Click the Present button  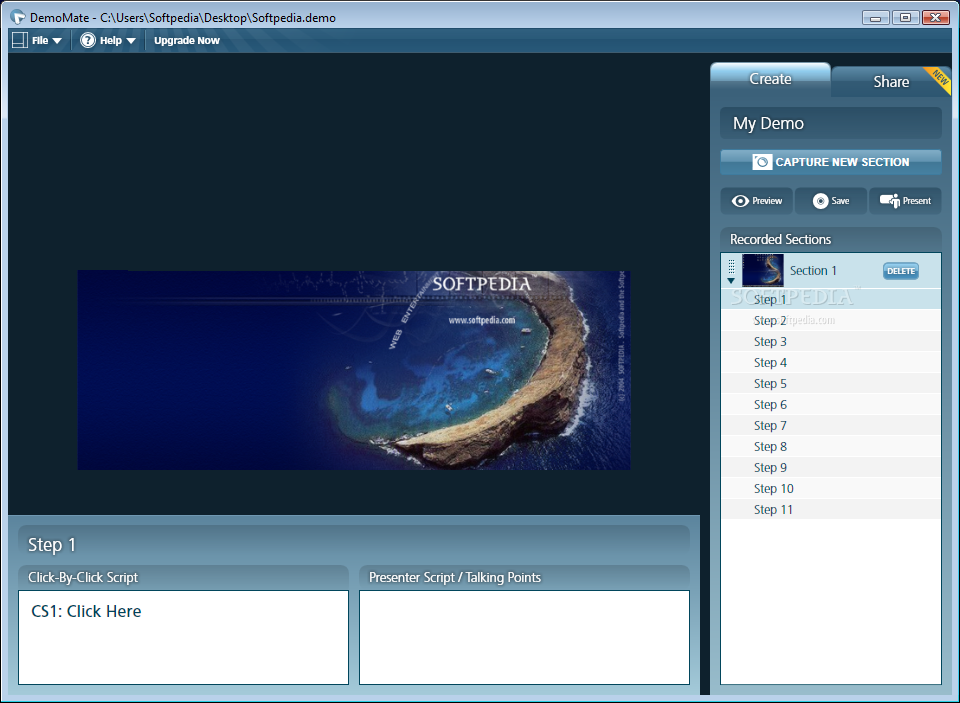click(x=906, y=201)
